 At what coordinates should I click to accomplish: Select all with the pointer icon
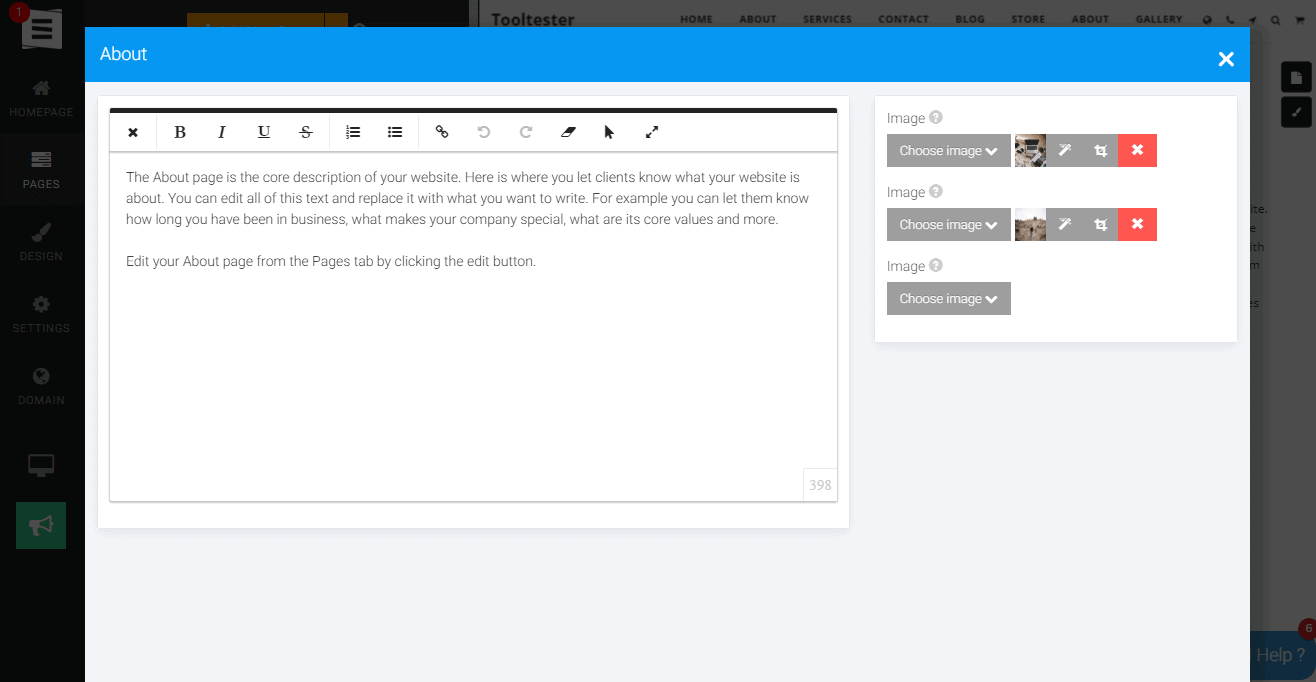point(610,132)
